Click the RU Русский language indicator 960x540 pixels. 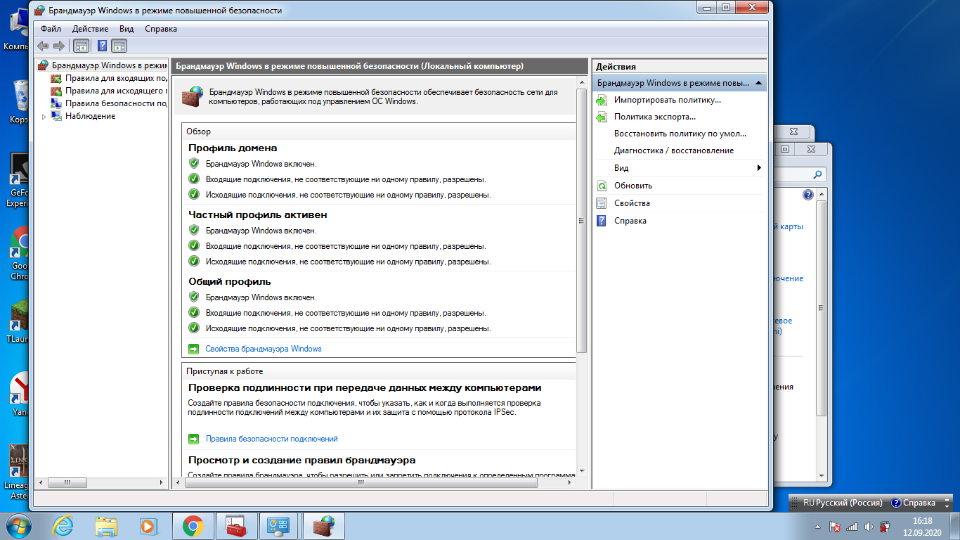tap(842, 503)
